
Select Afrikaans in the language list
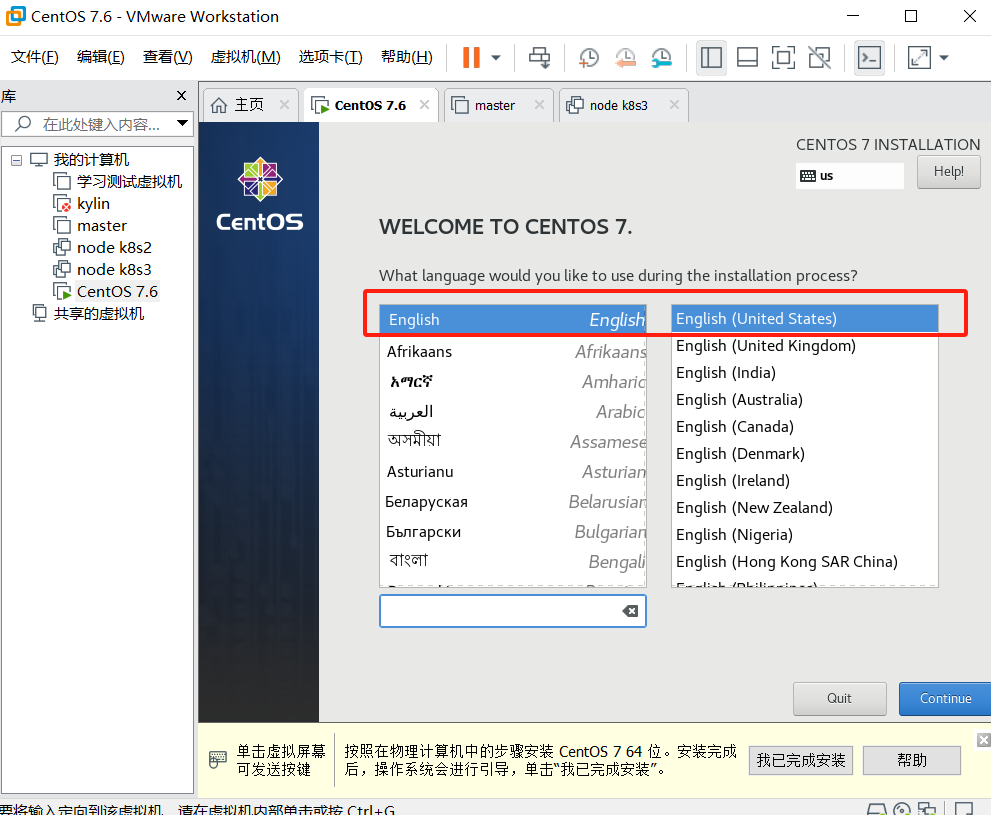tap(513, 351)
